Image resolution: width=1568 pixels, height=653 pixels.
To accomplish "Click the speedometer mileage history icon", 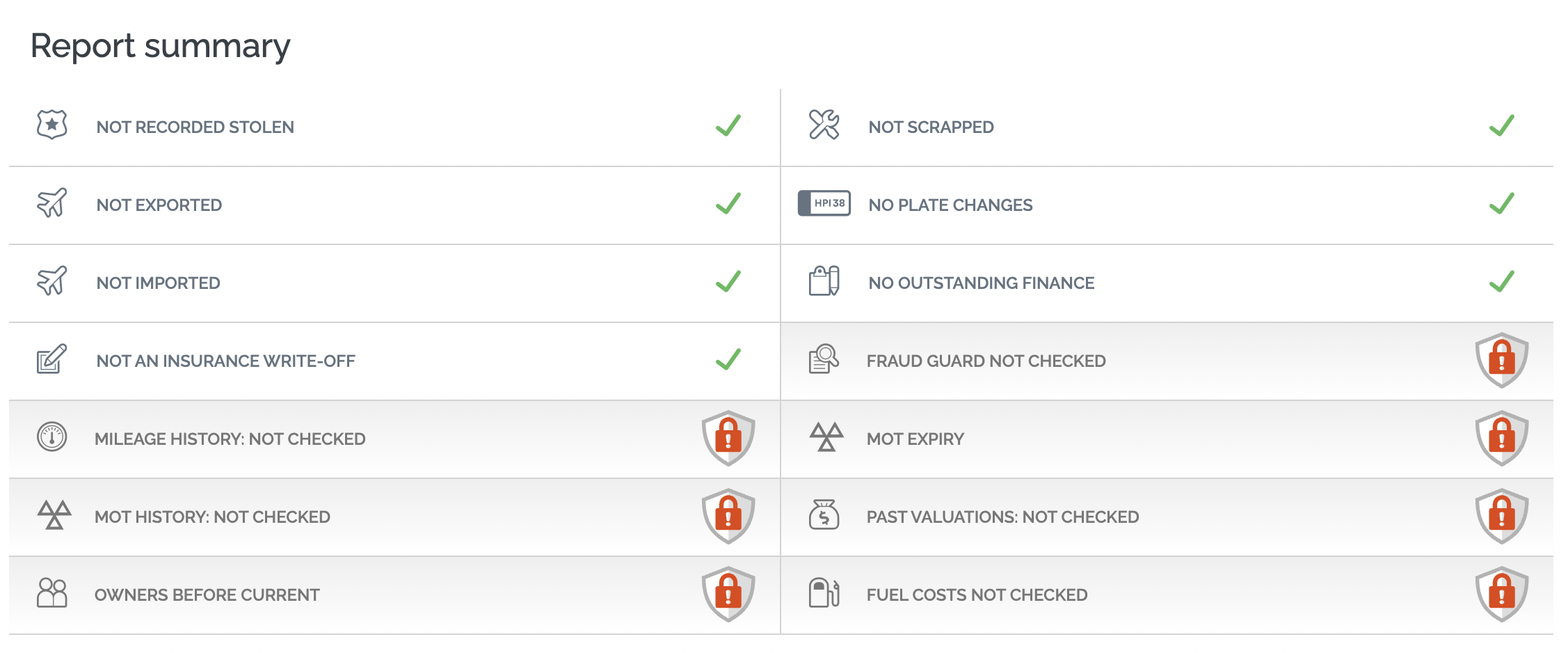I will coord(51,436).
